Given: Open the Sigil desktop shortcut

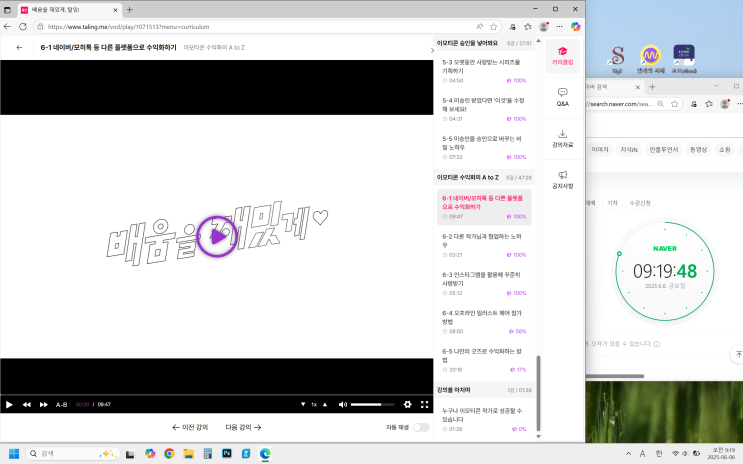Looking at the screenshot, I should pyautogui.click(x=617, y=60).
